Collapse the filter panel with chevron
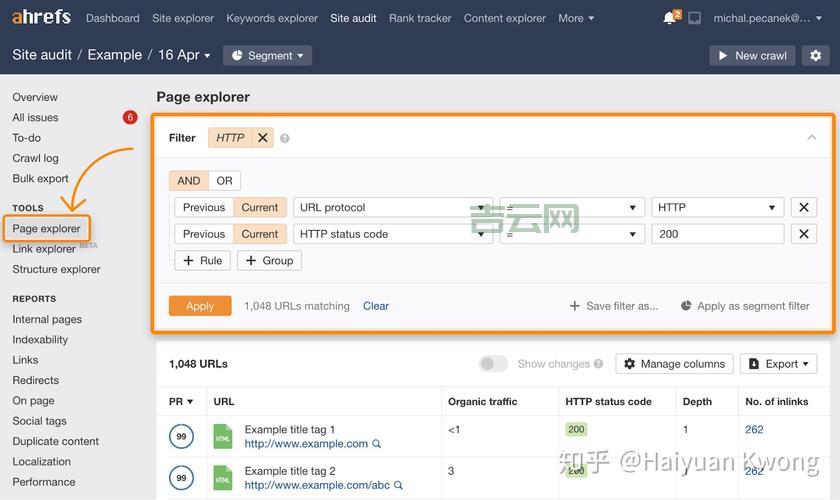 [811, 138]
